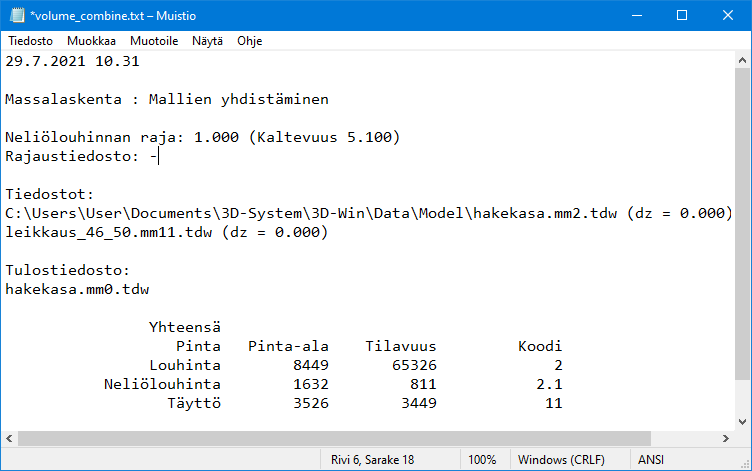Click the vertical scrollbar thumb
Image resolution: width=752 pixels, height=471 pixels.
coord(742,220)
